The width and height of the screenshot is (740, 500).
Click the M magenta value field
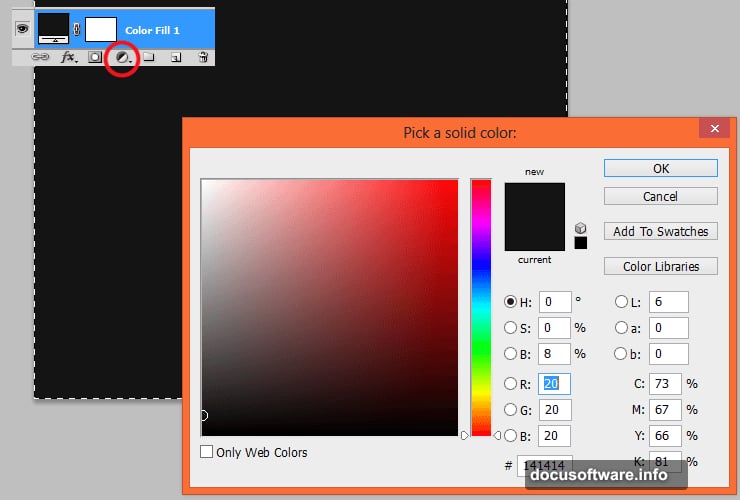[x=665, y=410]
